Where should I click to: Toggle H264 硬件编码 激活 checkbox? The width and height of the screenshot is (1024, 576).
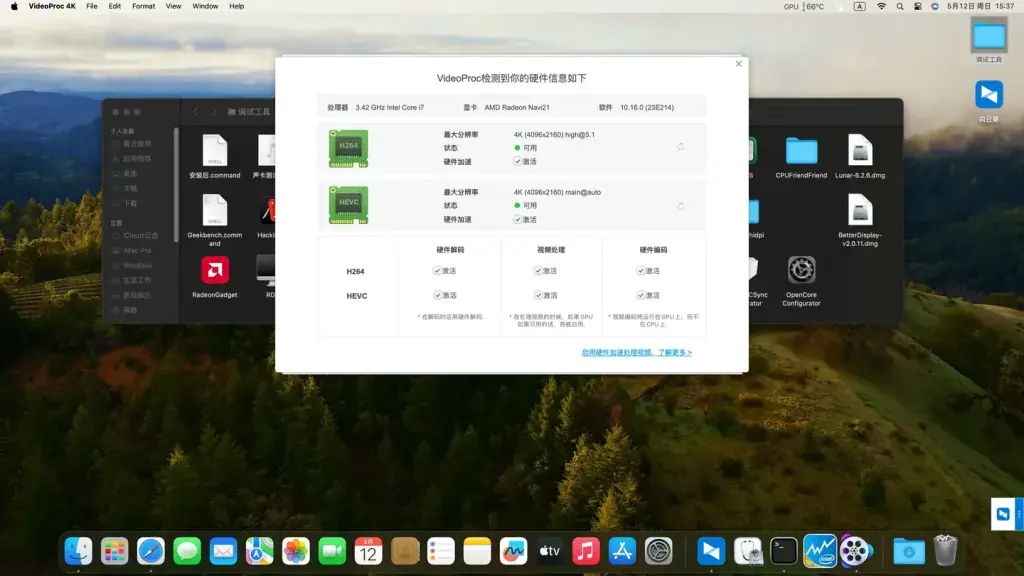coord(641,270)
